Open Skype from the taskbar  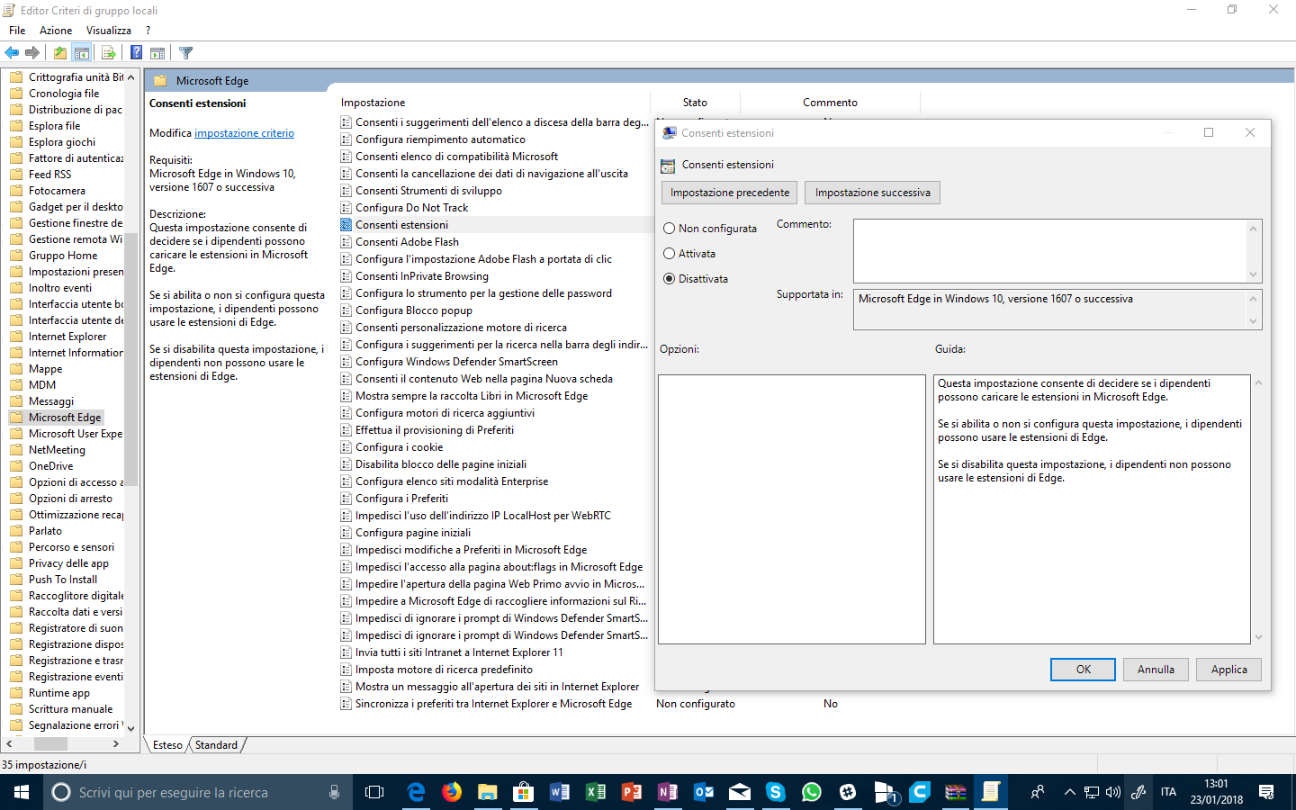click(x=775, y=792)
